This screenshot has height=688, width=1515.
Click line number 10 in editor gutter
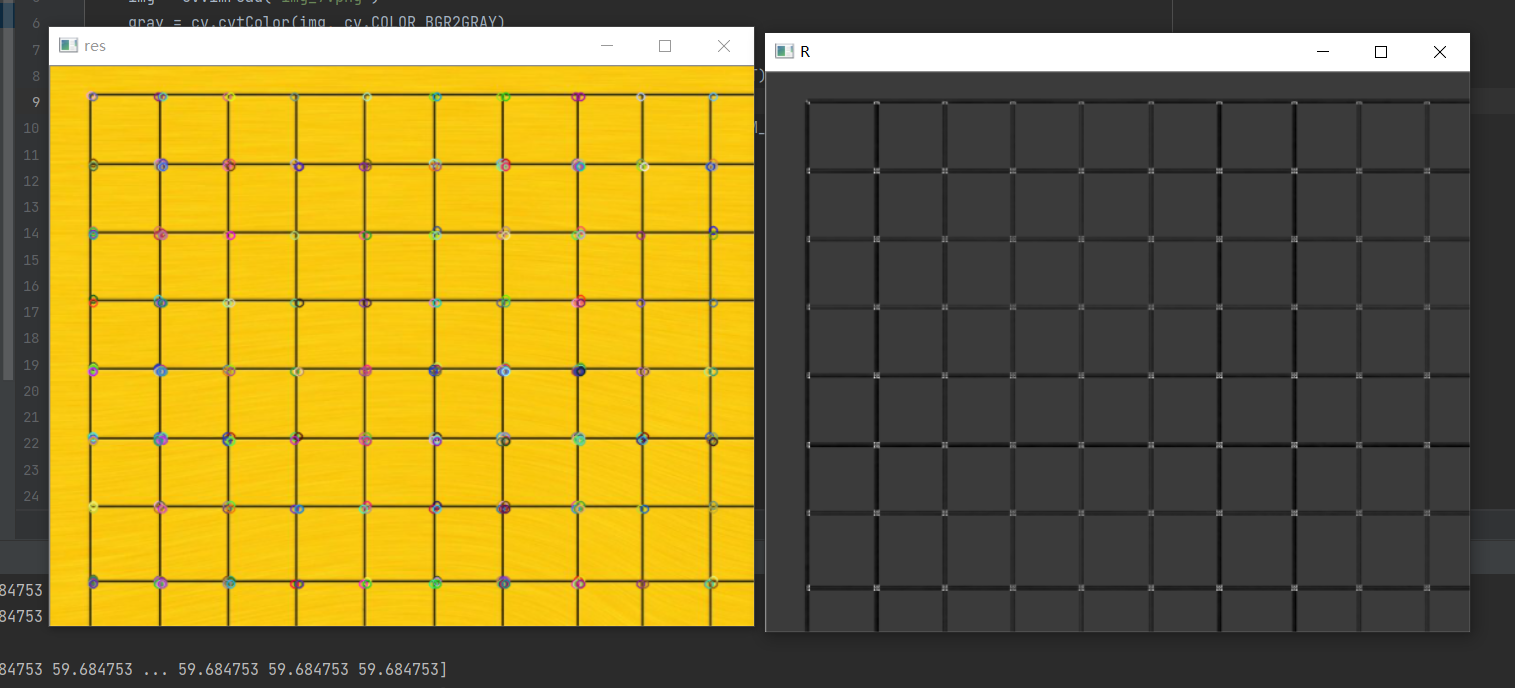pyautogui.click(x=30, y=128)
